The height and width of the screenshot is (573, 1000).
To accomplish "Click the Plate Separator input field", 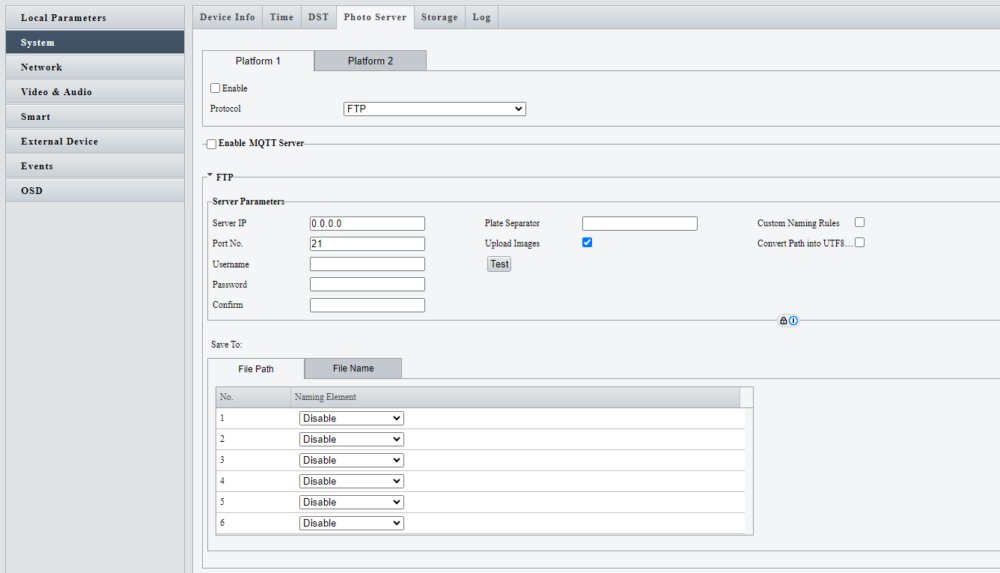I will (640, 223).
